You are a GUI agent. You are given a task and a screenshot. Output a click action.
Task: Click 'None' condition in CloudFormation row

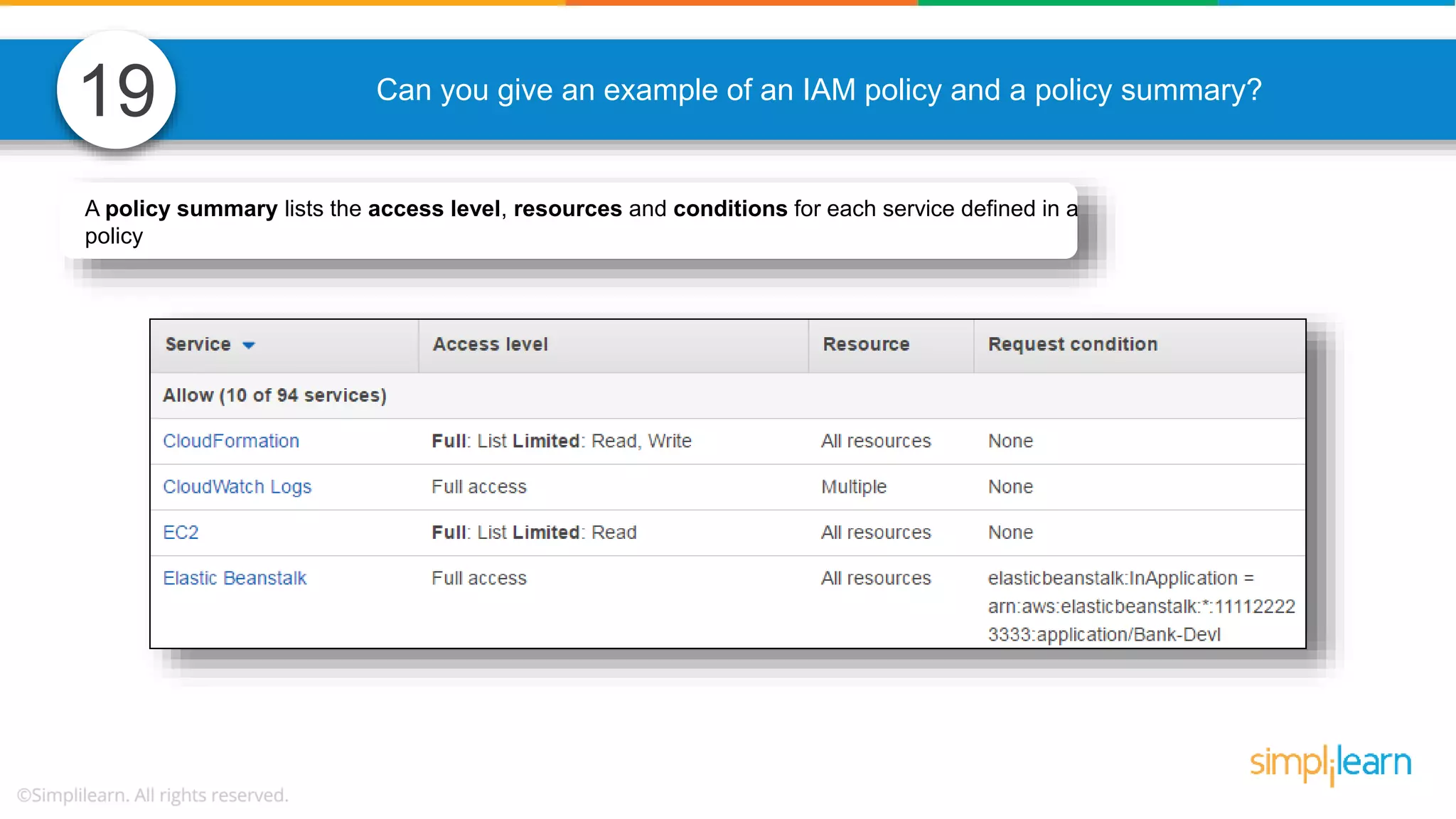[1010, 441]
